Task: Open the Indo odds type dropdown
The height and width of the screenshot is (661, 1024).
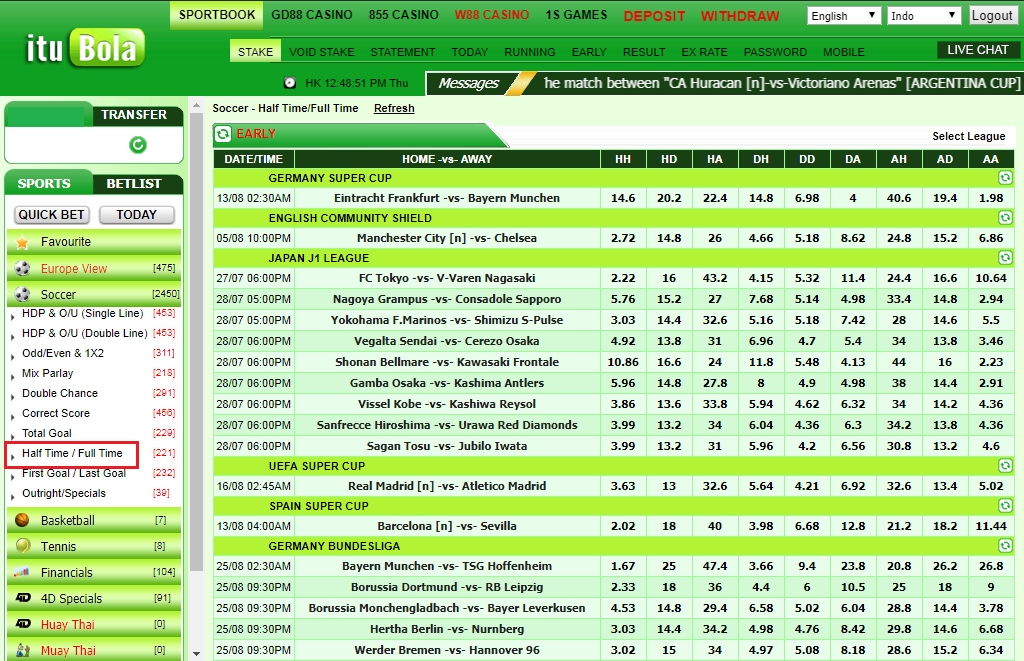Action: click(924, 16)
